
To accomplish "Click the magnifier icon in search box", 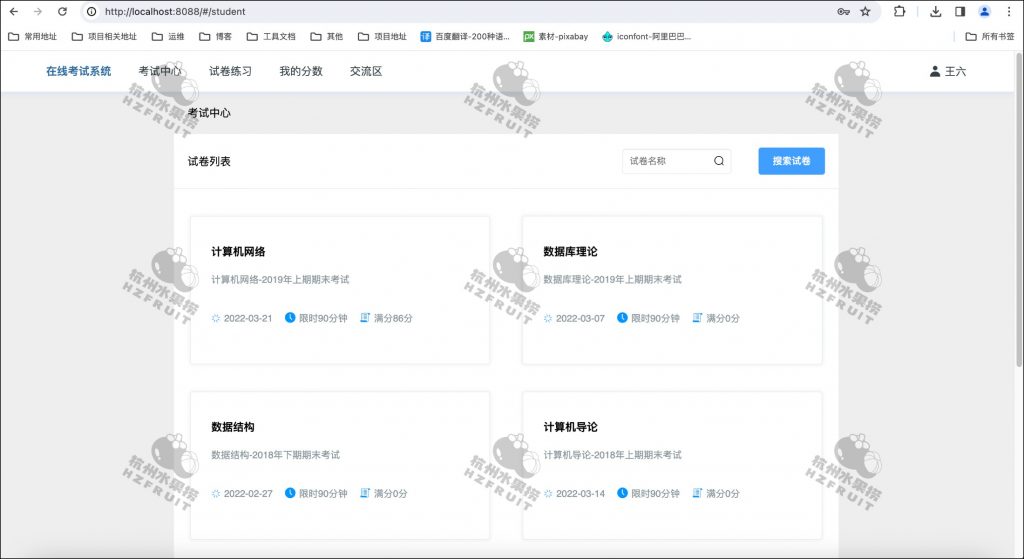I will pos(719,161).
